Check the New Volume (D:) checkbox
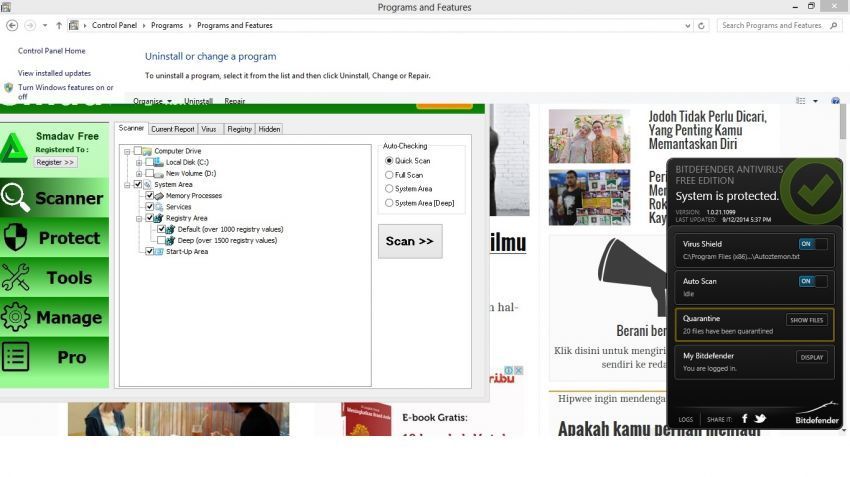850x477 pixels. [150, 173]
